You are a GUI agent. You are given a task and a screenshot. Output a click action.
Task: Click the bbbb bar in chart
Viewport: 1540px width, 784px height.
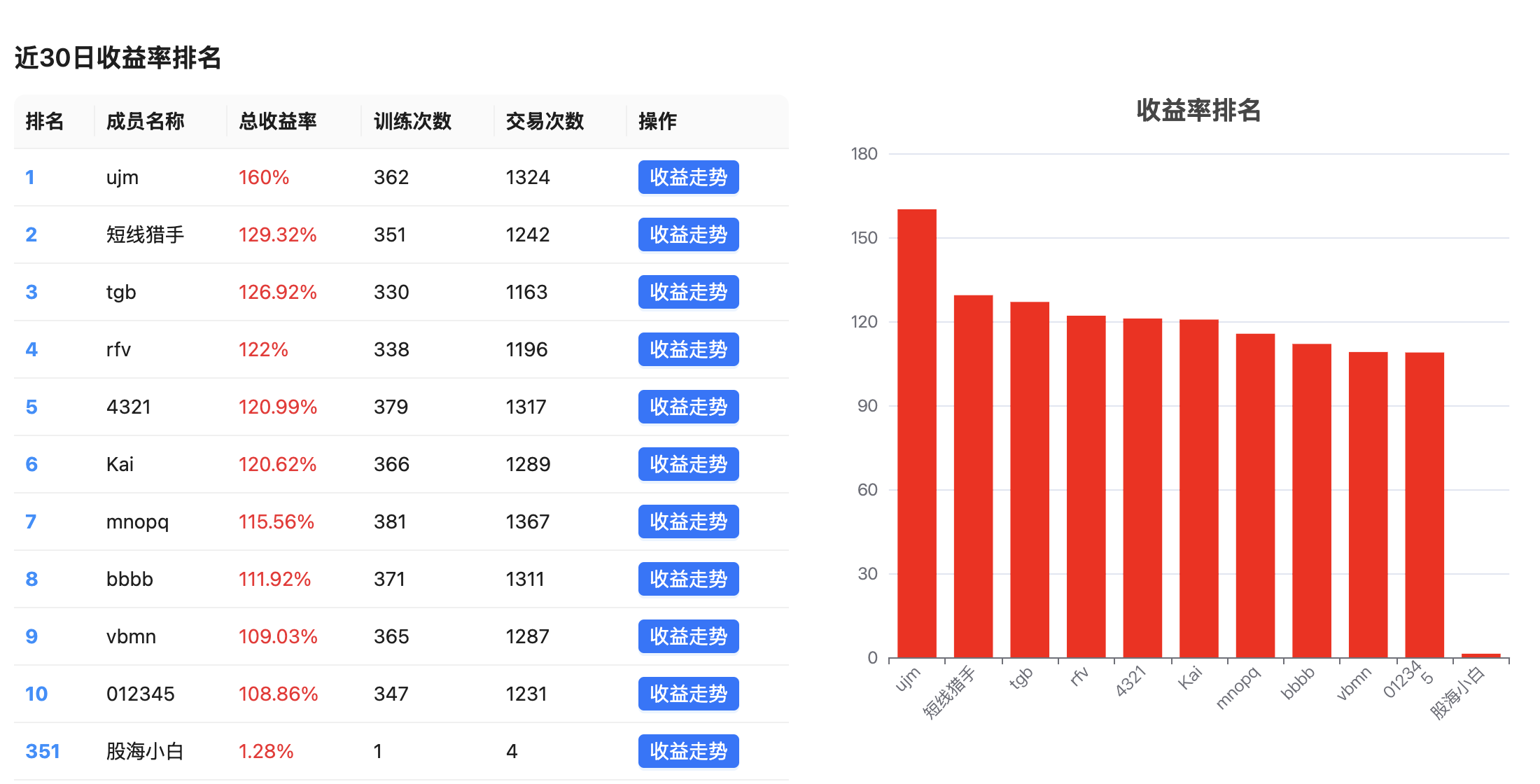click(1312, 501)
